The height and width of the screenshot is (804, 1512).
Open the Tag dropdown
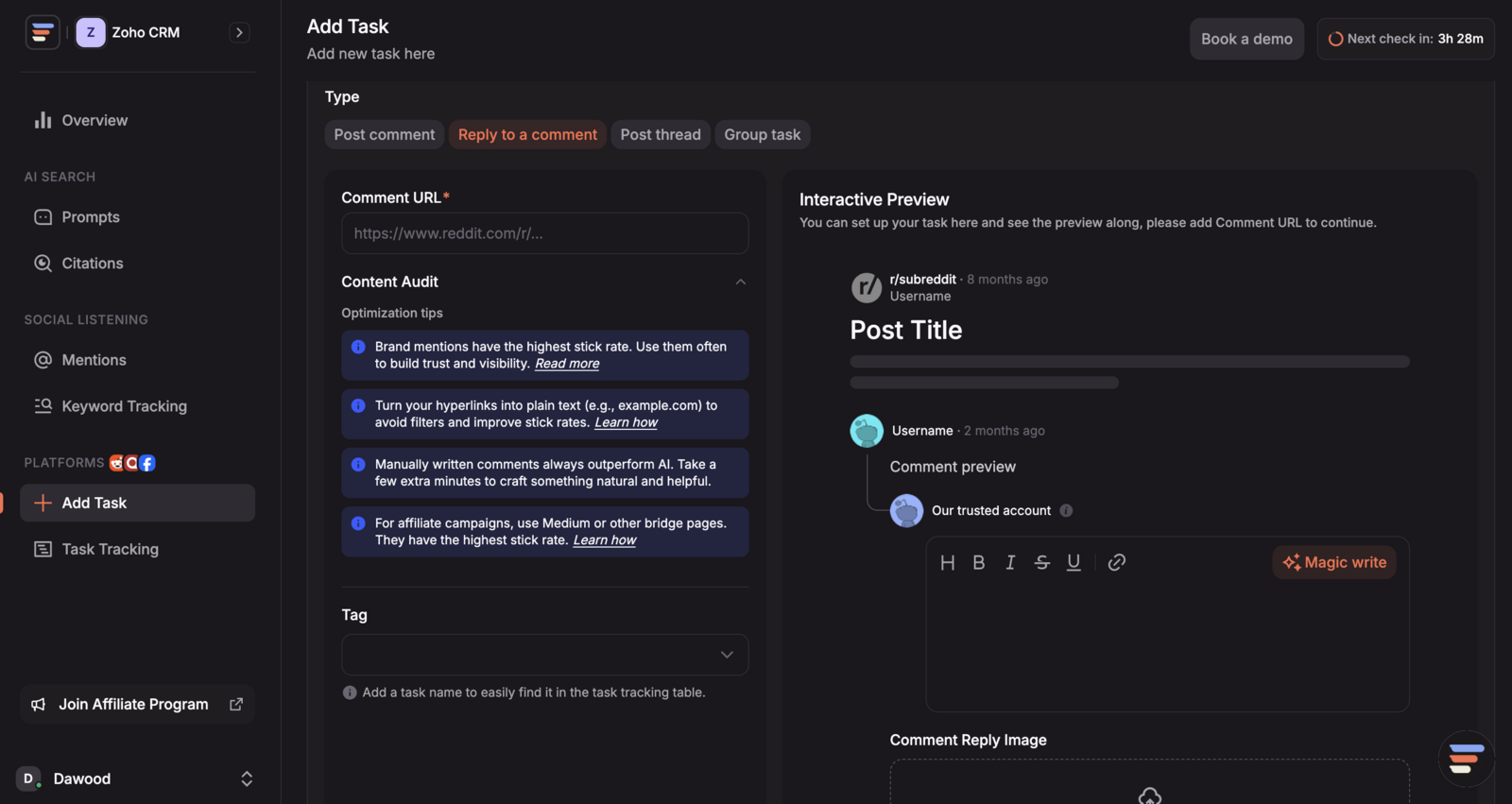coord(545,655)
